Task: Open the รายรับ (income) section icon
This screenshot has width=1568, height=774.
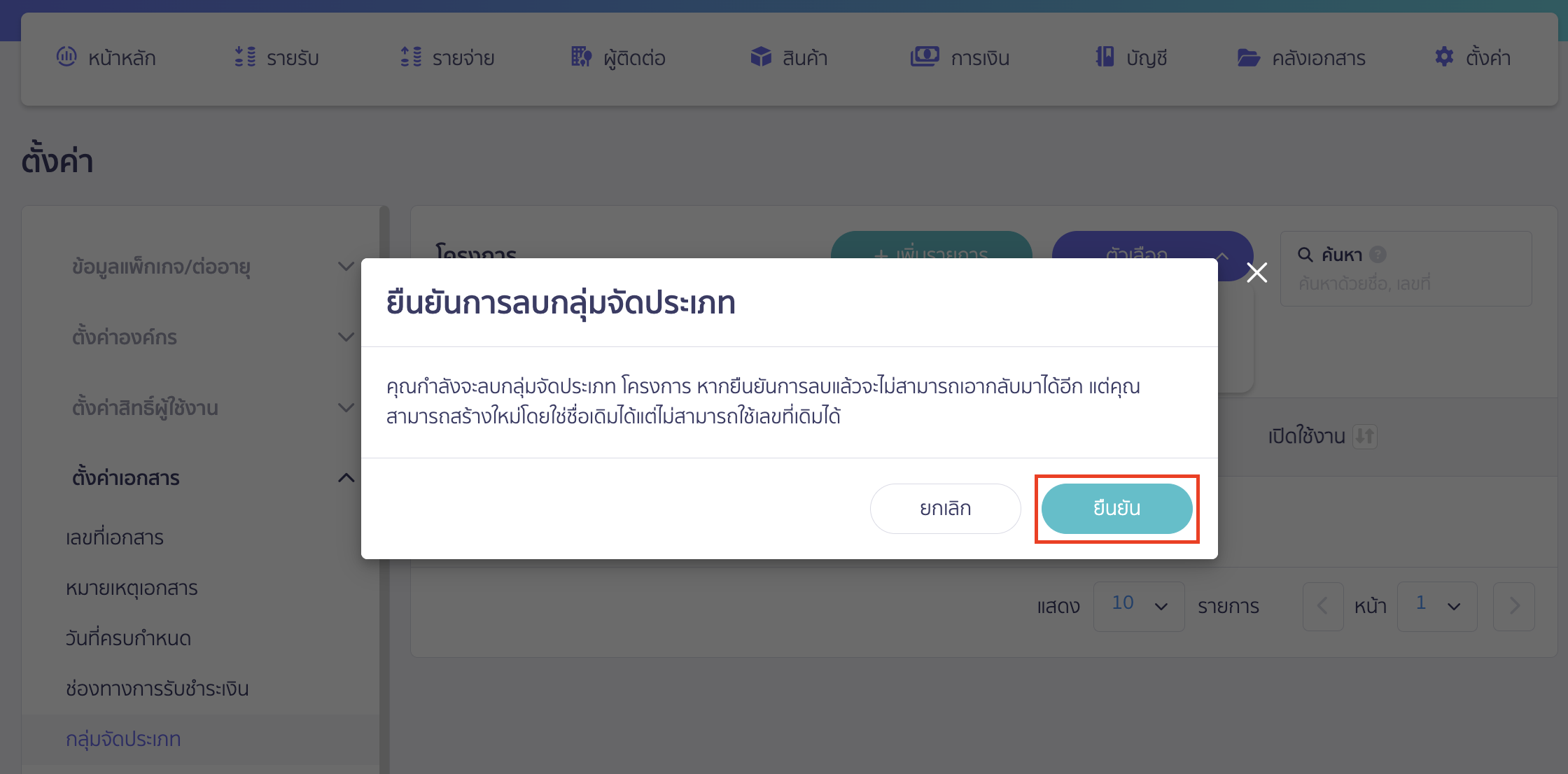Action: click(245, 57)
